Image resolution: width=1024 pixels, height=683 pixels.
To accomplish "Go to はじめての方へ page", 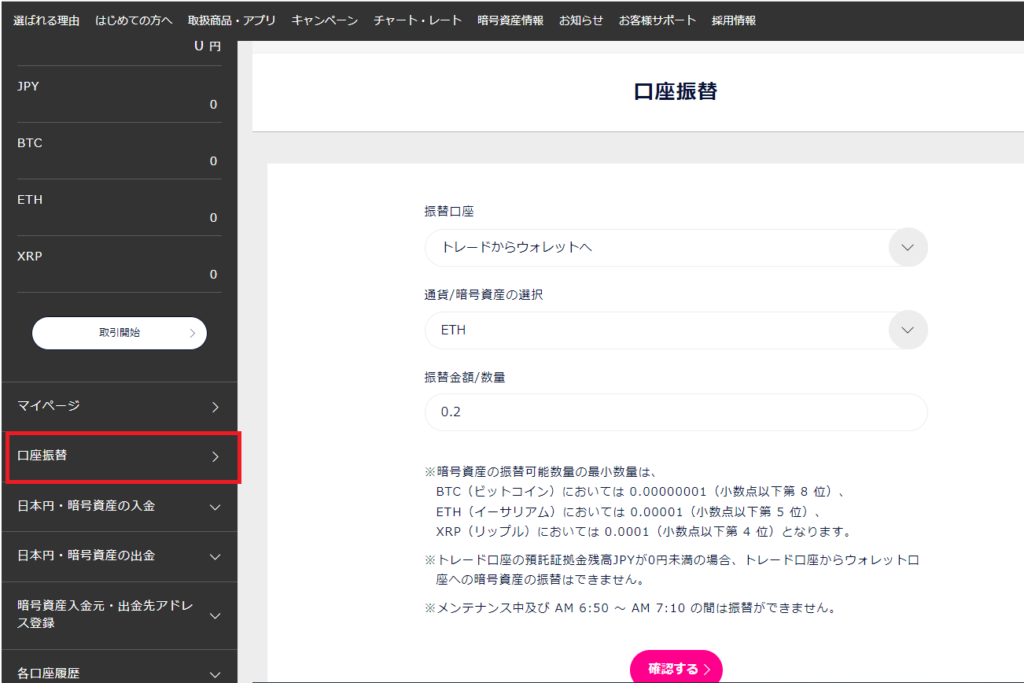I will 133,20.
